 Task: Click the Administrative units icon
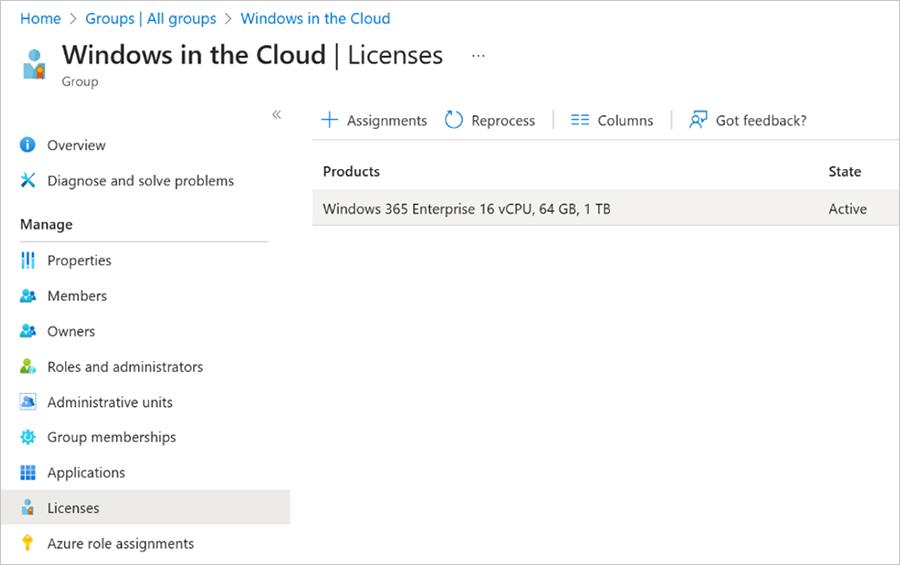(x=28, y=402)
